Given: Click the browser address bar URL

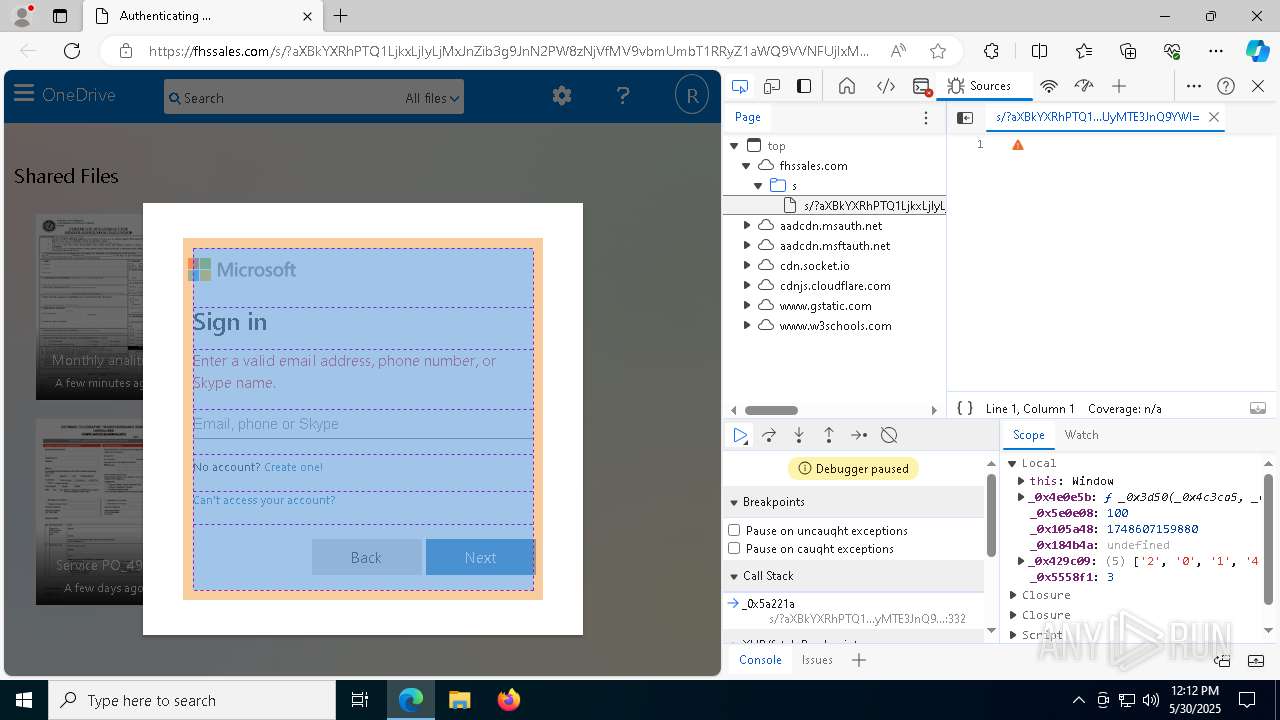Looking at the screenshot, I should [509, 51].
